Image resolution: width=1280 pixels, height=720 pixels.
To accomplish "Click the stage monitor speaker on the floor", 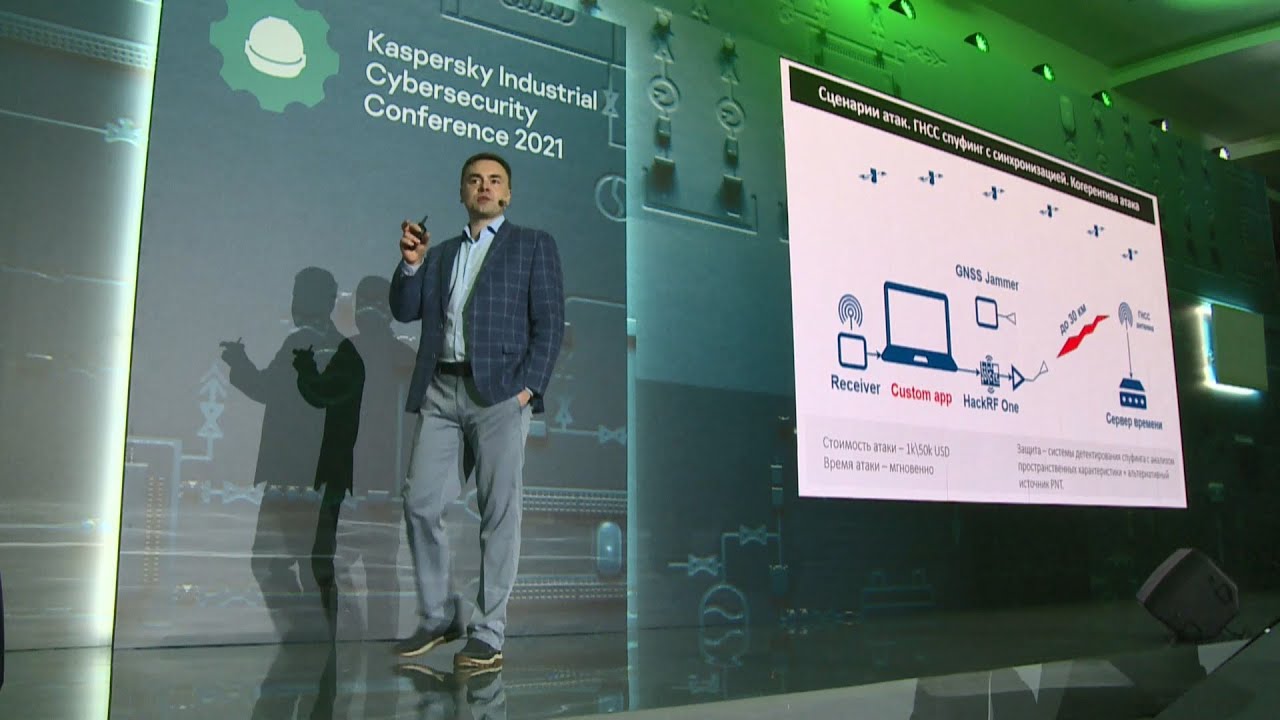I will (x=1188, y=594).
